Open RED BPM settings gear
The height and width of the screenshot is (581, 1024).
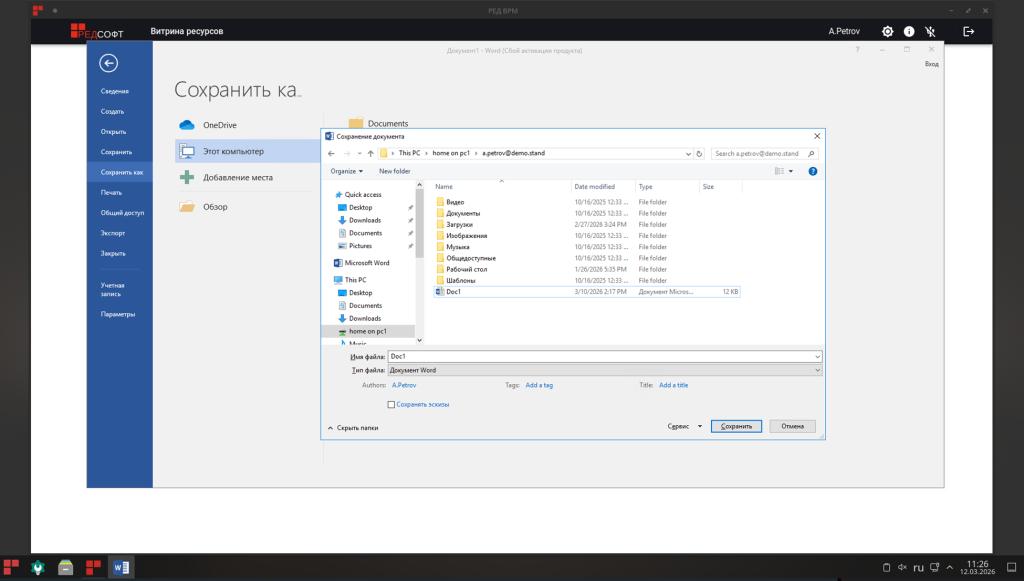pyautogui.click(x=888, y=31)
